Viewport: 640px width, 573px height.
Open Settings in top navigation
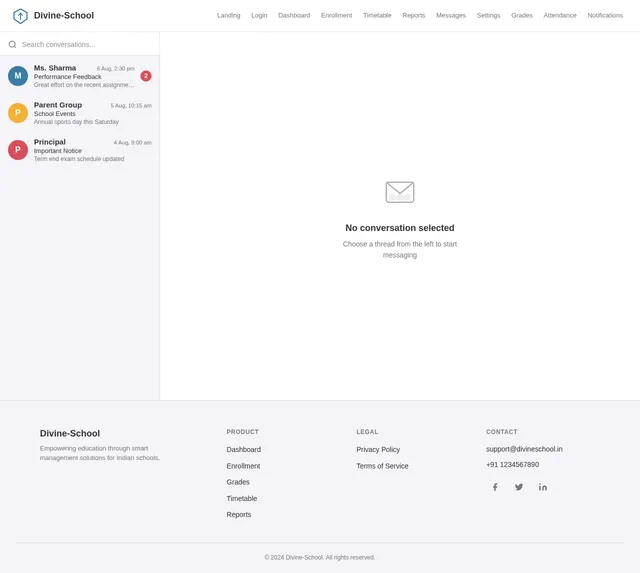pyautogui.click(x=488, y=16)
